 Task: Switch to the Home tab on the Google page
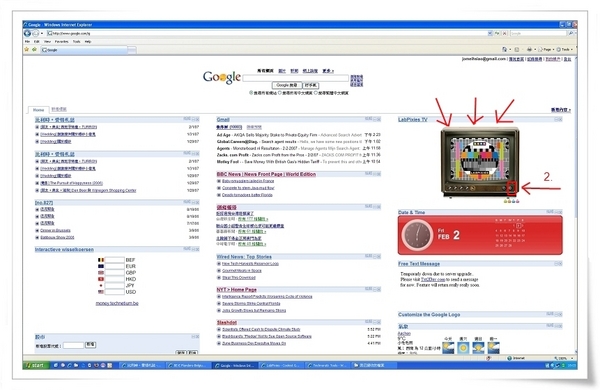[x=38, y=110]
